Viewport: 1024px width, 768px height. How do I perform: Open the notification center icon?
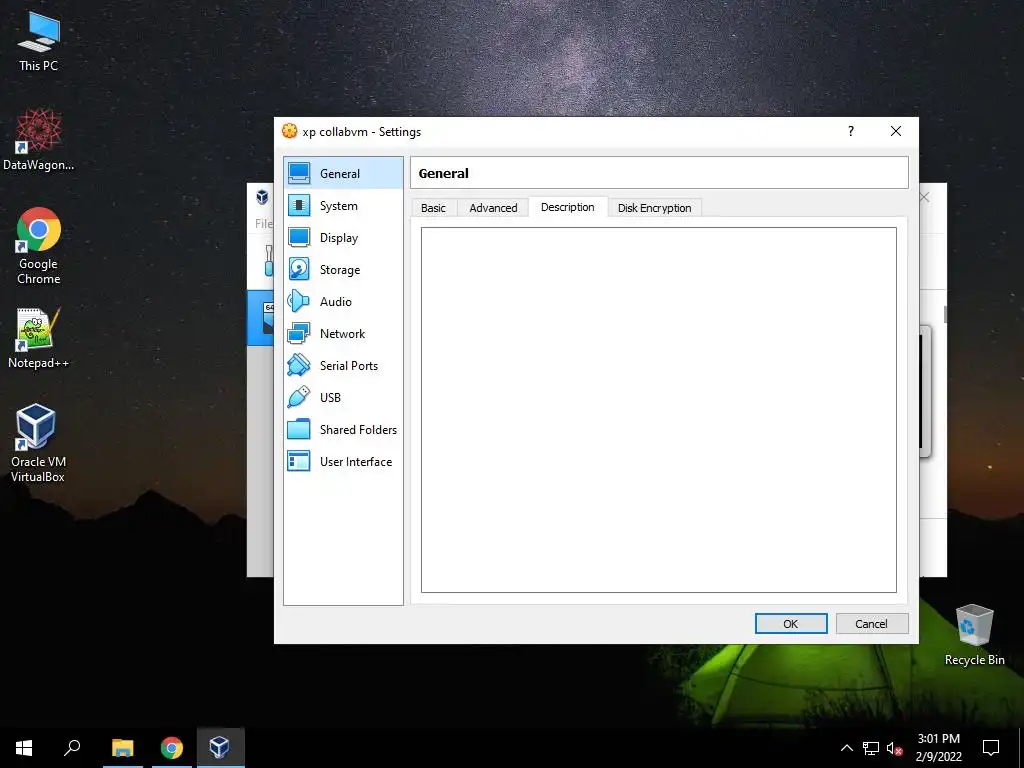click(x=991, y=748)
